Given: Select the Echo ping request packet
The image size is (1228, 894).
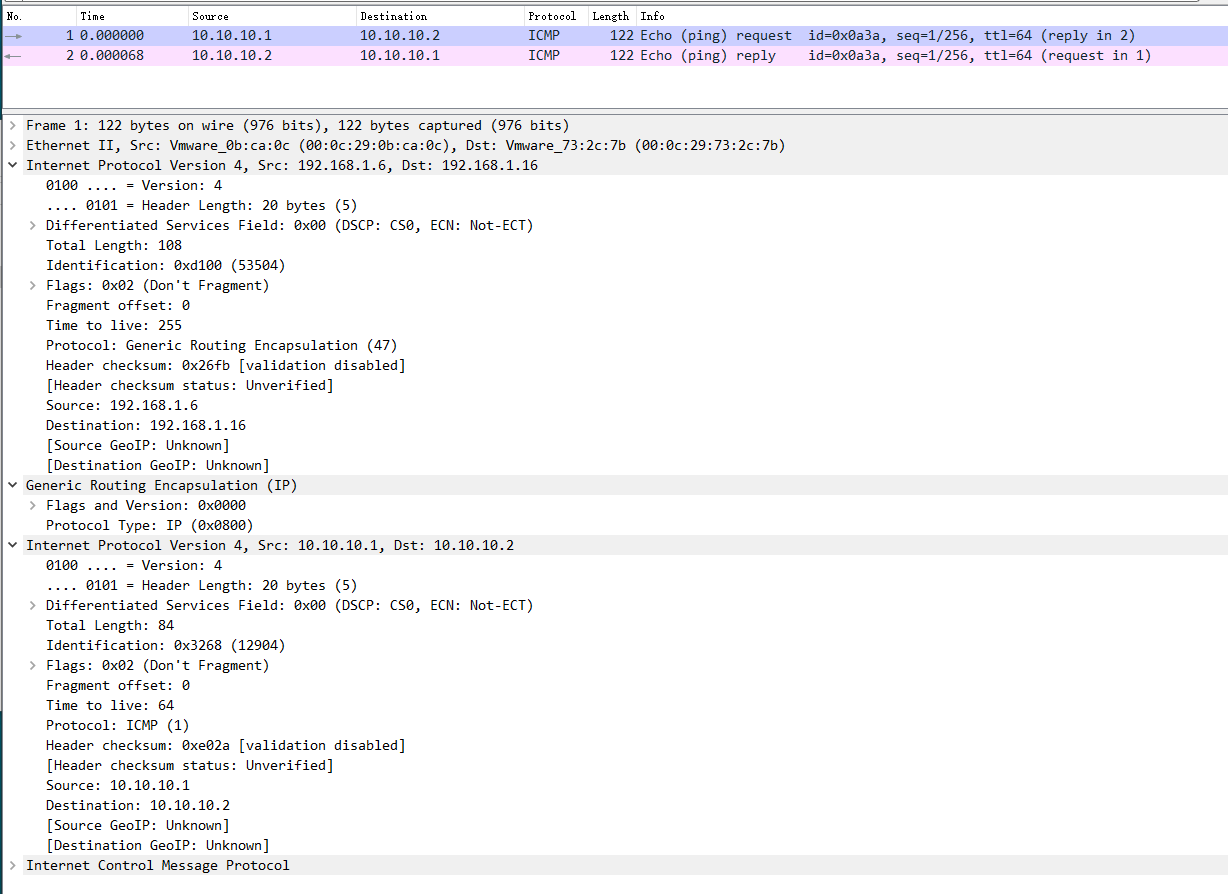Looking at the screenshot, I should coord(400,35).
